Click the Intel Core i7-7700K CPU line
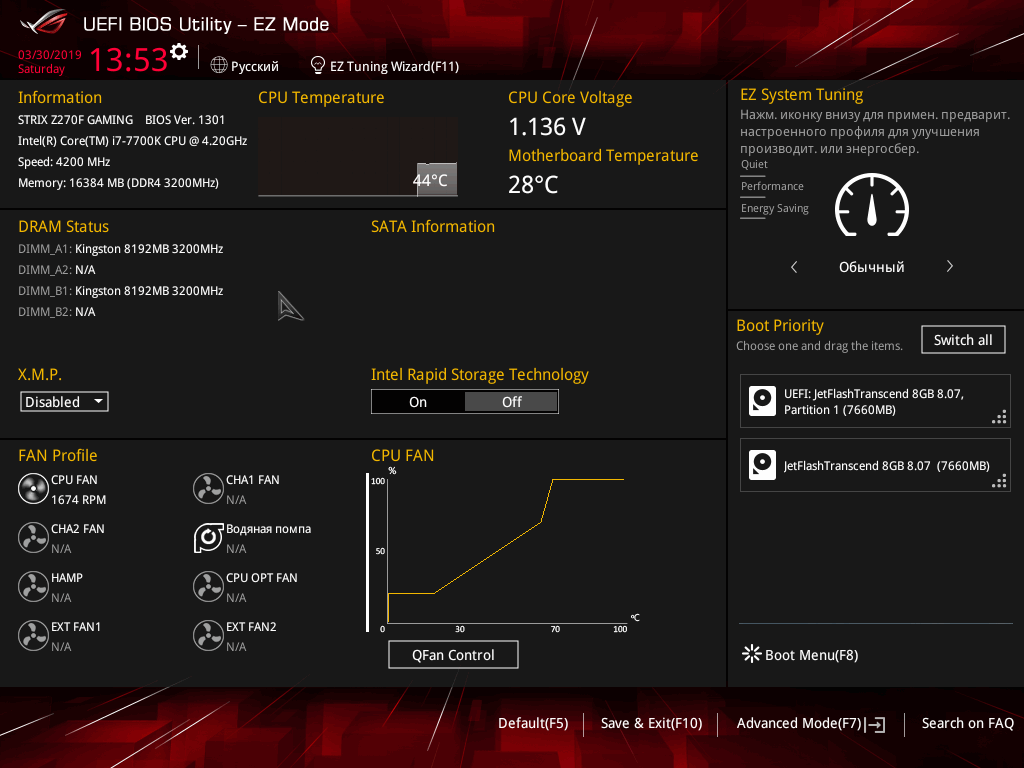 point(133,140)
